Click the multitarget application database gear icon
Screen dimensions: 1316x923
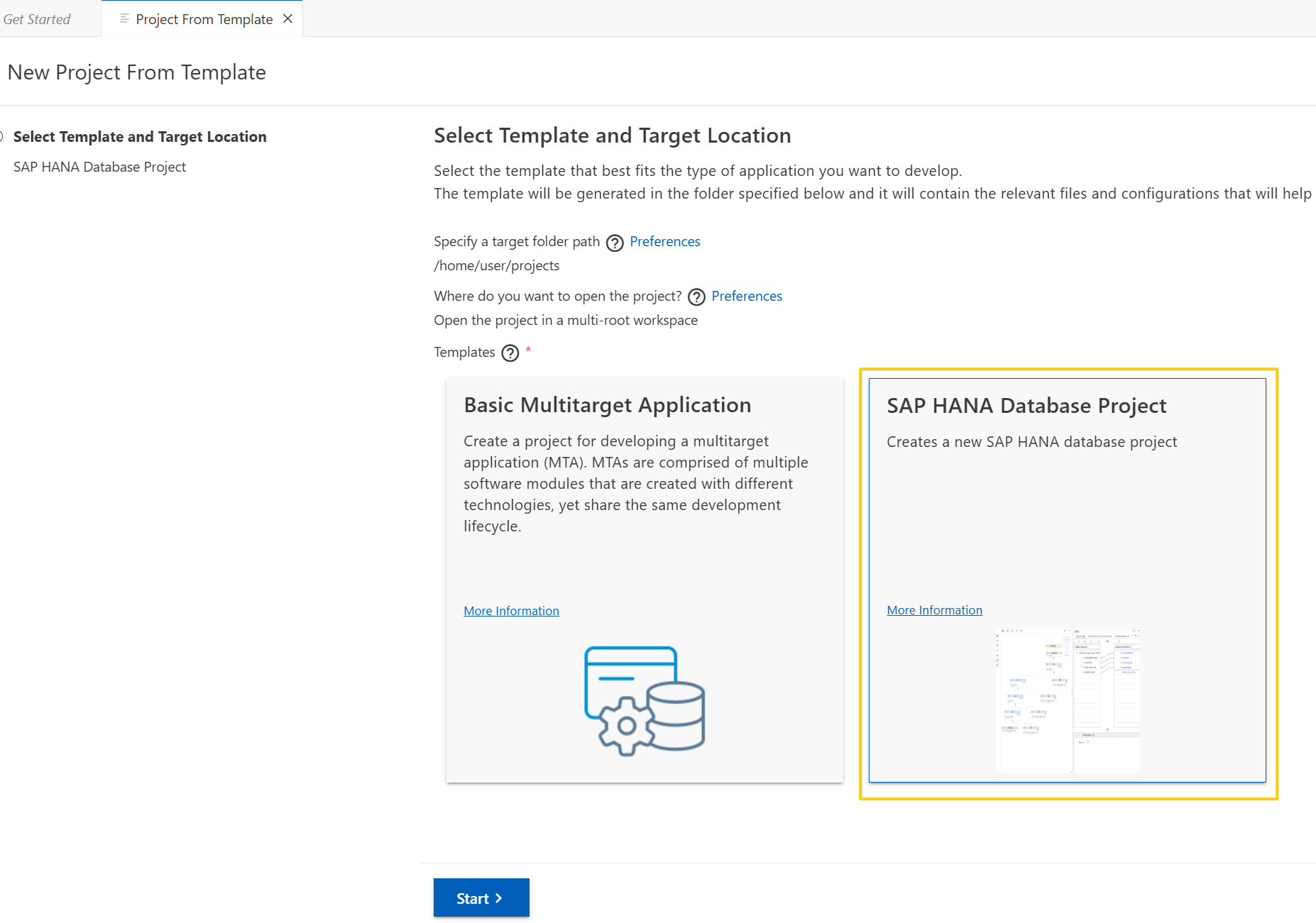click(645, 700)
